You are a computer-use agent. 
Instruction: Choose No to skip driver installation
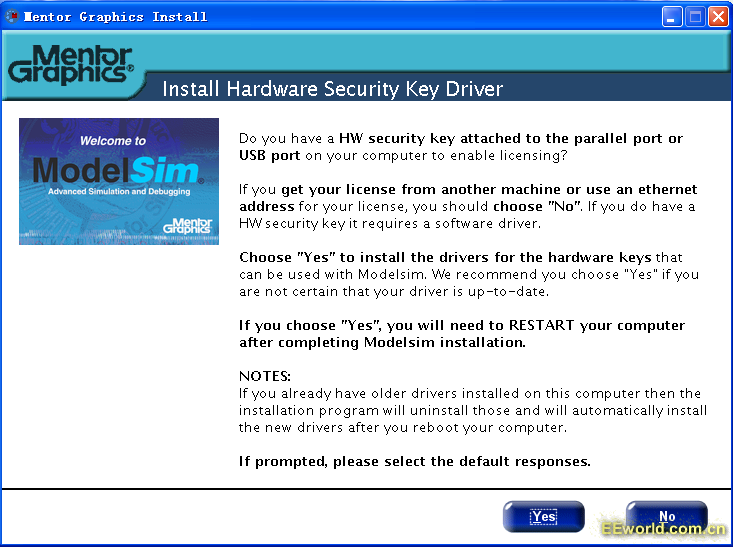point(667,517)
